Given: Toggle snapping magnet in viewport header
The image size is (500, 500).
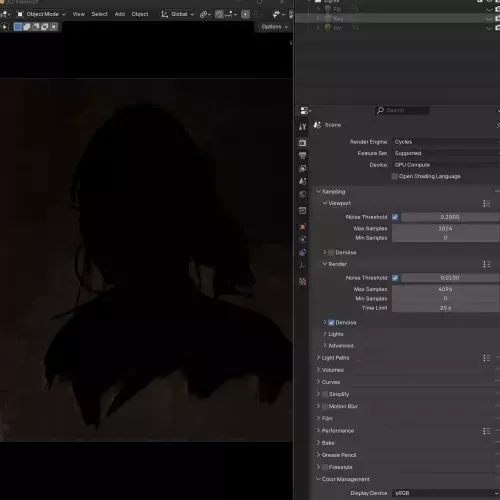Looking at the screenshot, I should tap(219, 14).
